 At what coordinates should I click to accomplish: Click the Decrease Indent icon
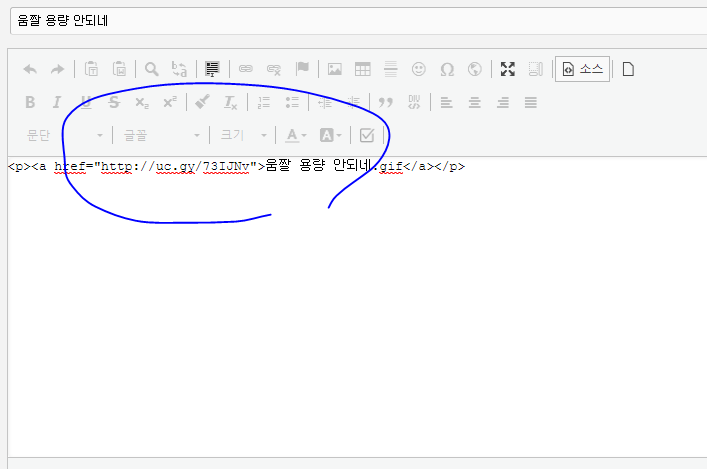[x=325, y=102]
